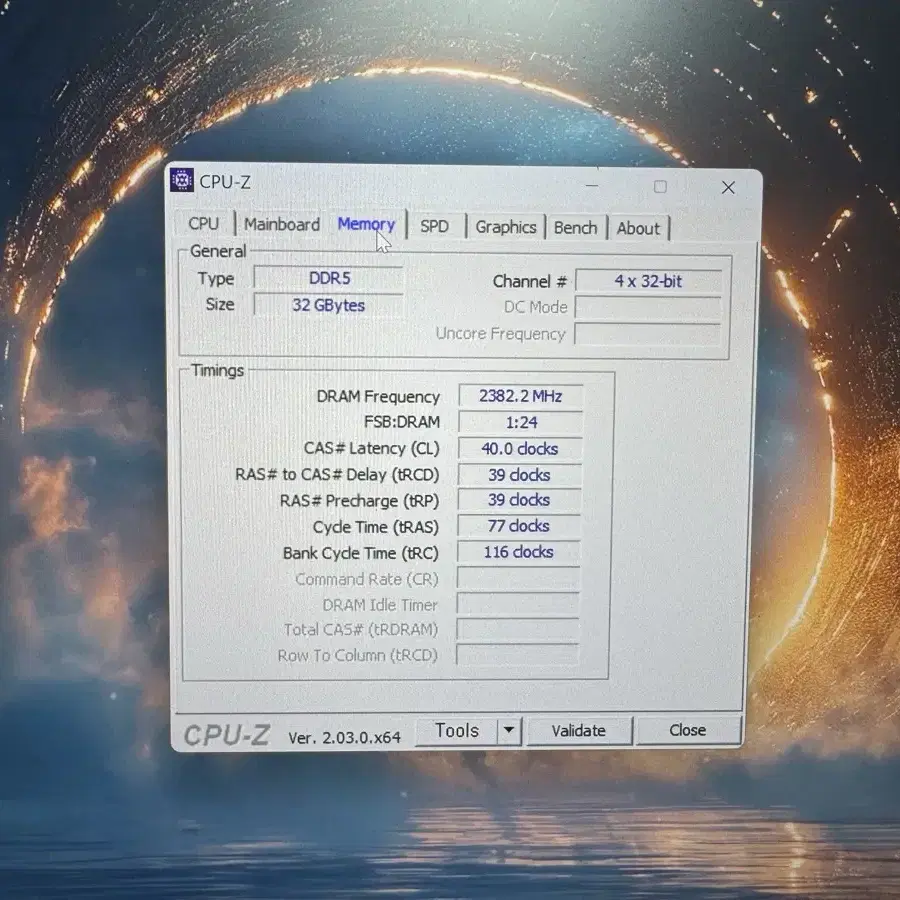This screenshot has width=900, height=900.
Task: Click the RAS# Precharge (tRP) label
Action: (x=359, y=501)
